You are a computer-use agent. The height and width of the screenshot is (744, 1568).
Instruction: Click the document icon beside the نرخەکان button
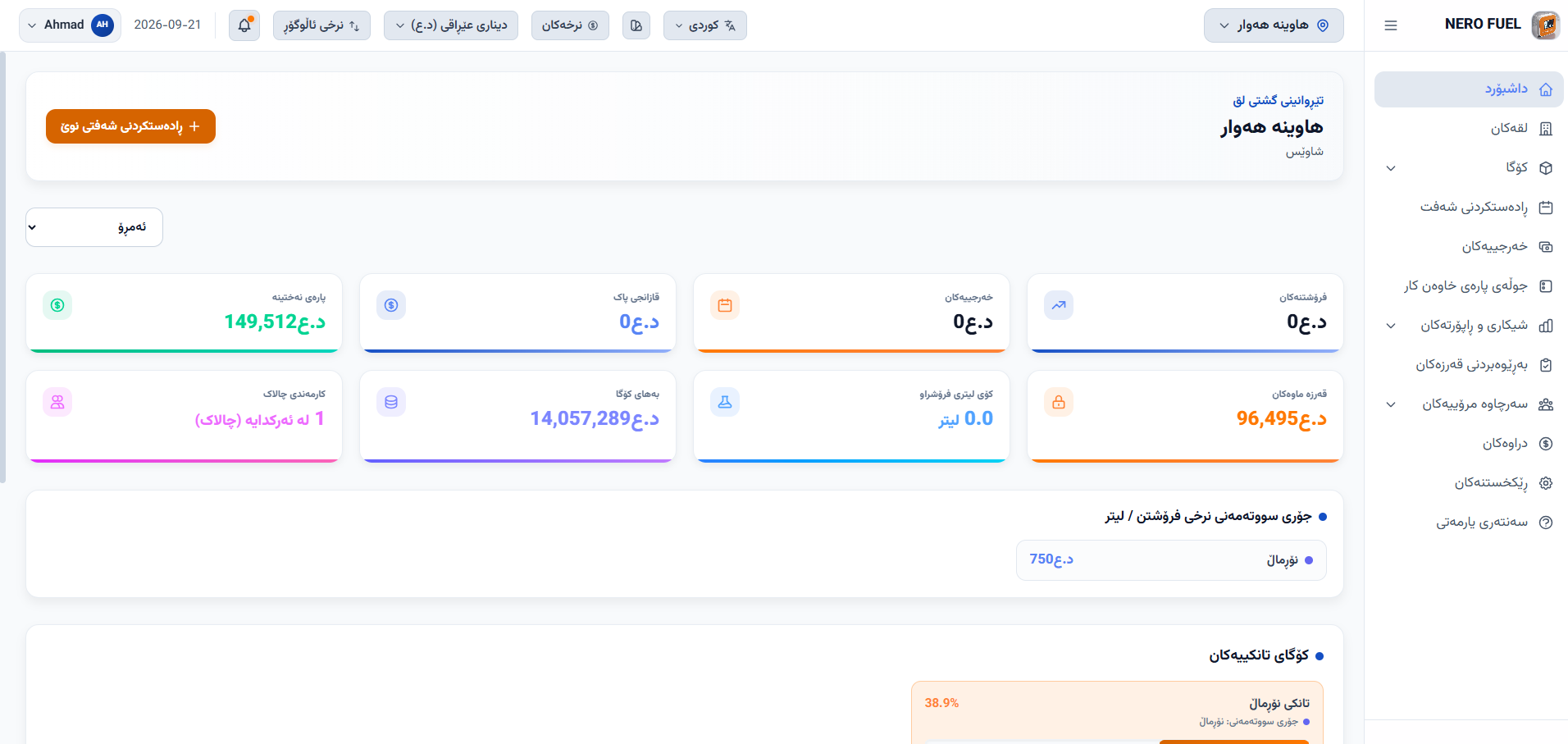pyautogui.click(x=636, y=25)
